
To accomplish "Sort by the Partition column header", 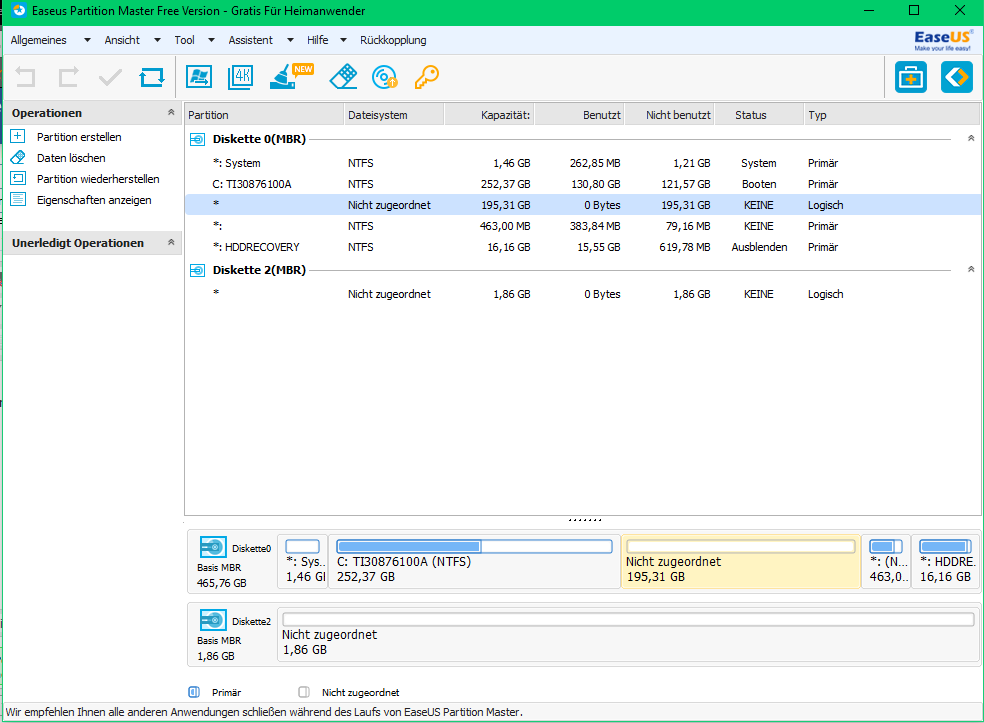I will pos(264,115).
